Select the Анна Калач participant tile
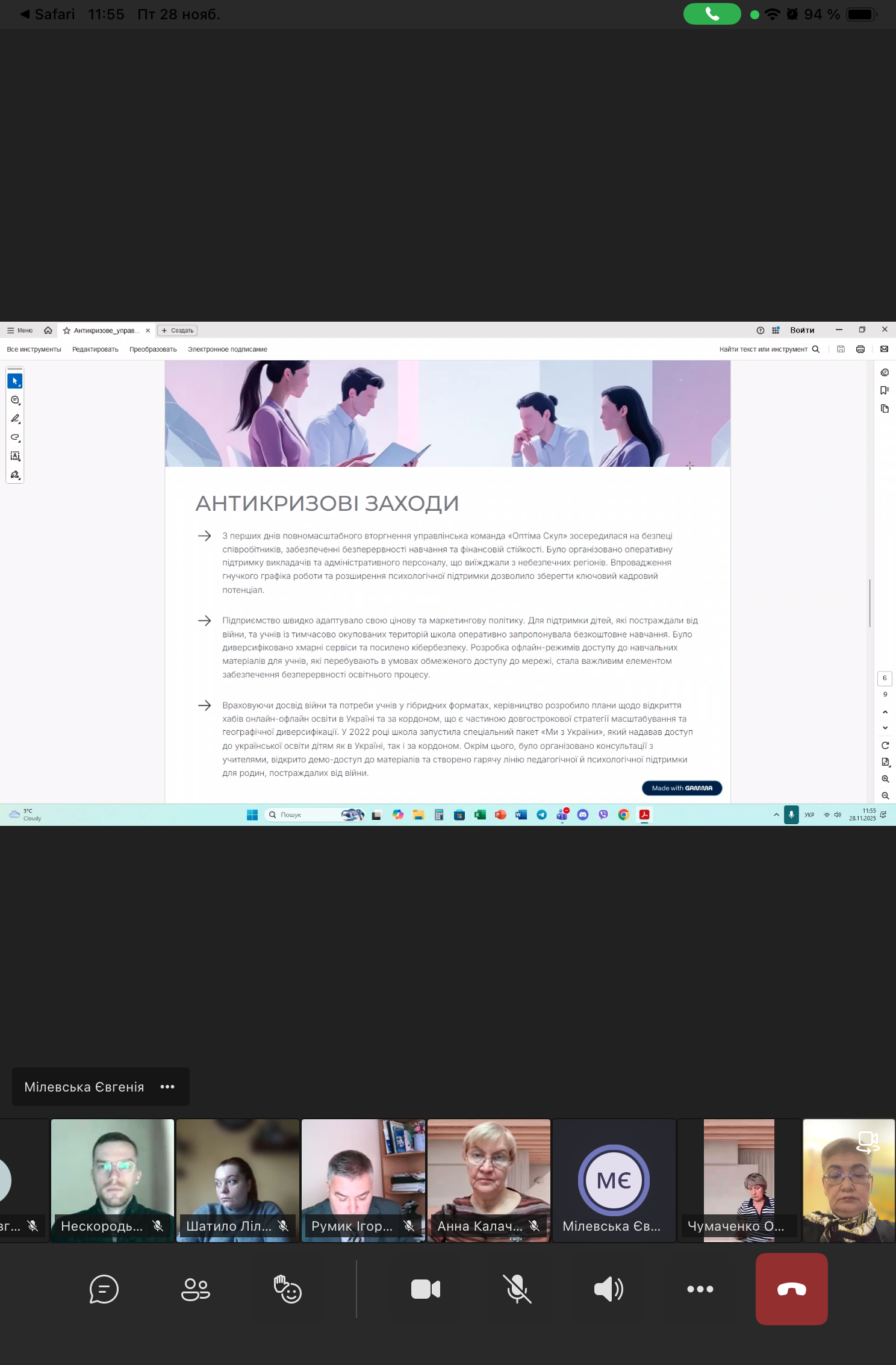This screenshot has height=1365, width=896. pos(488,1180)
